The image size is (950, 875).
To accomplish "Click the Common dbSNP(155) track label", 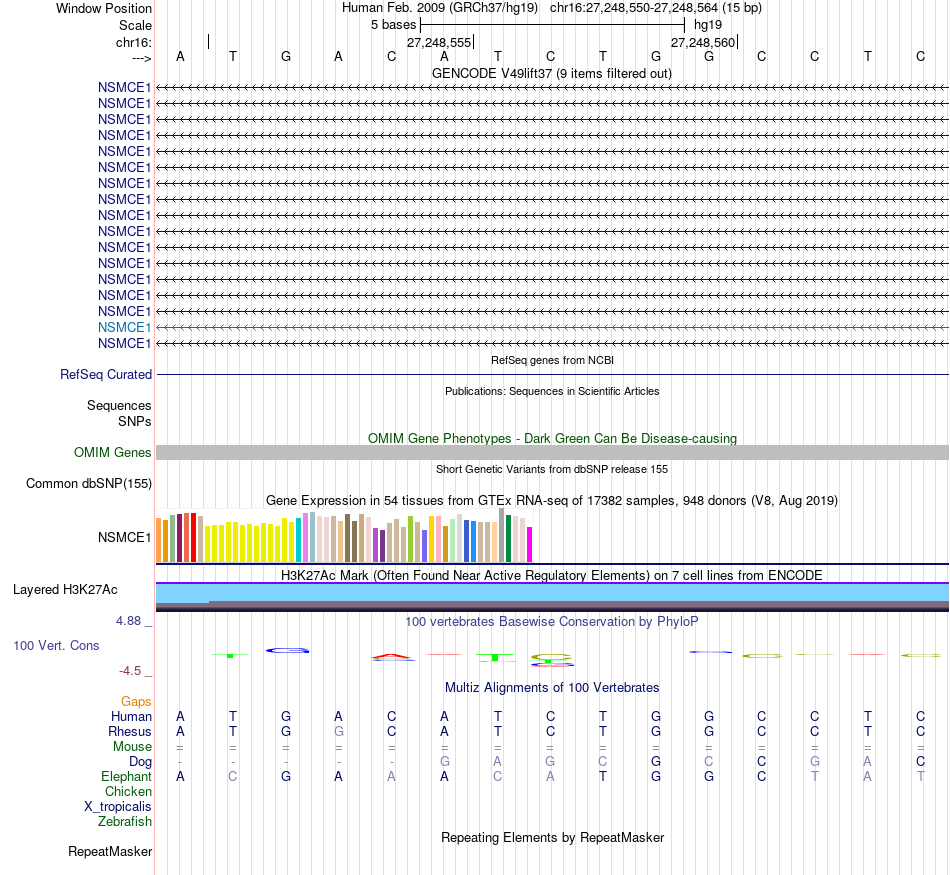I will click(88, 484).
